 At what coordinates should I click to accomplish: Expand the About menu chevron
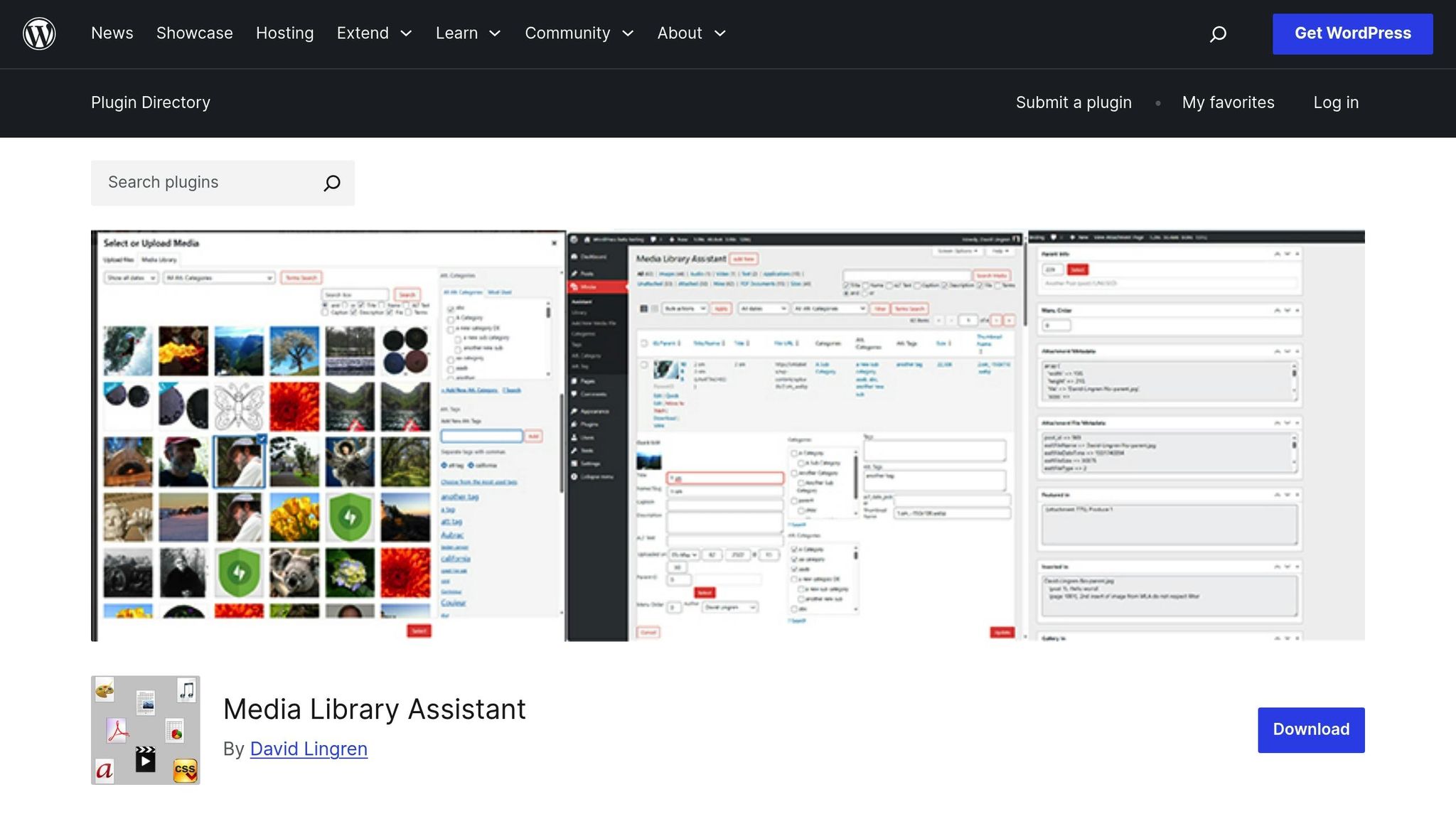[x=720, y=33]
